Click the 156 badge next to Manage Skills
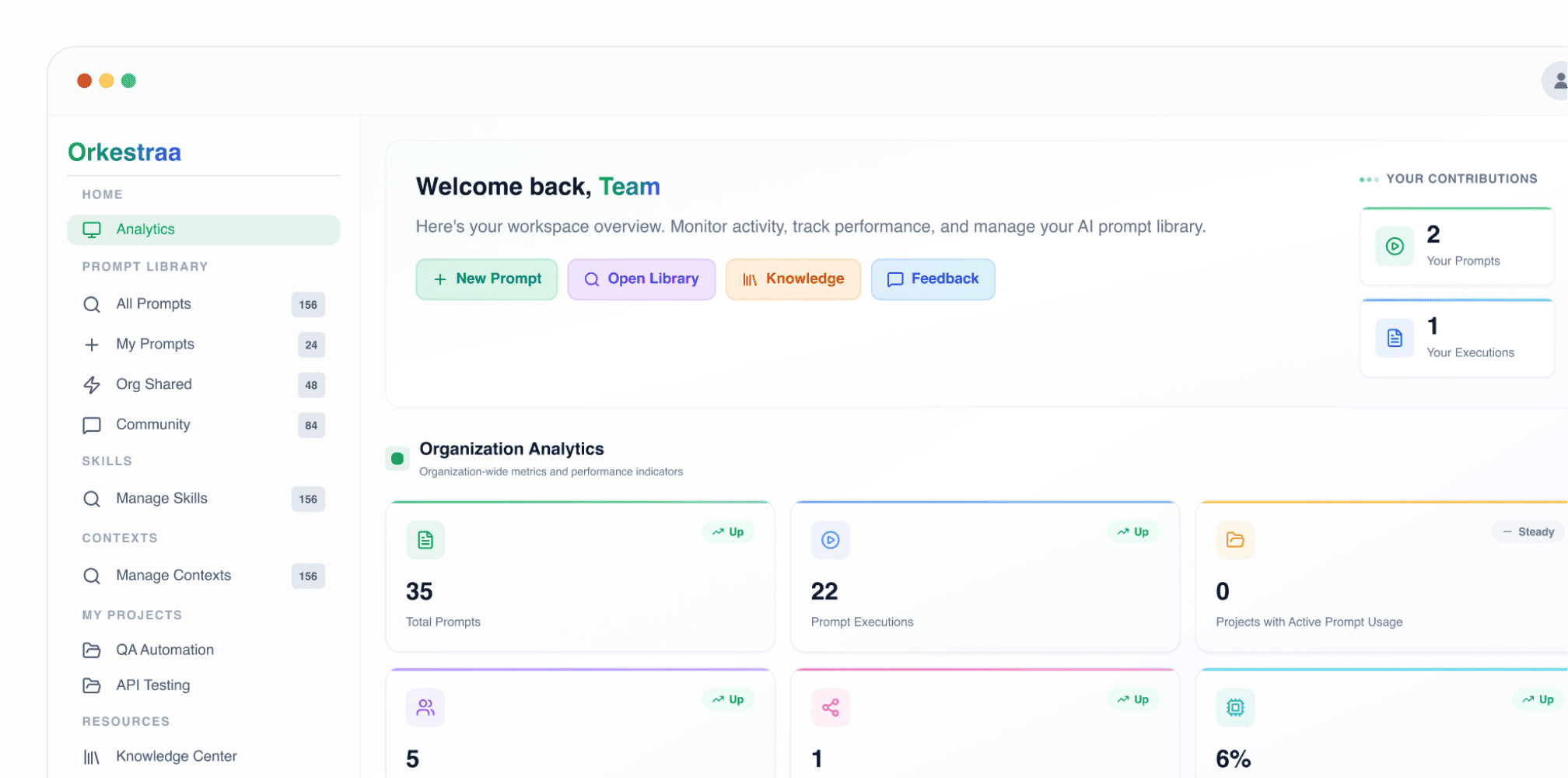The image size is (1568, 778). point(308,499)
